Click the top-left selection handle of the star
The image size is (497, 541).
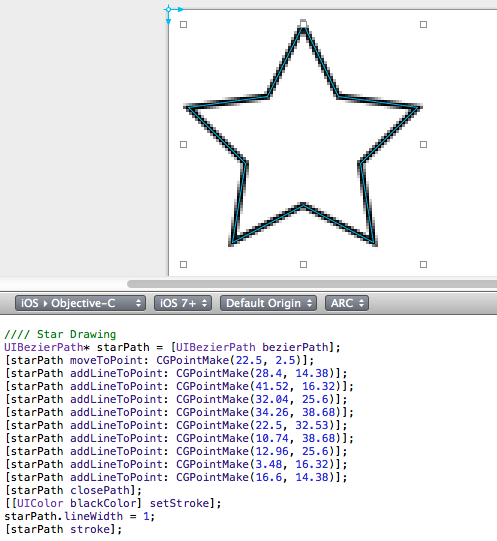pos(184,24)
